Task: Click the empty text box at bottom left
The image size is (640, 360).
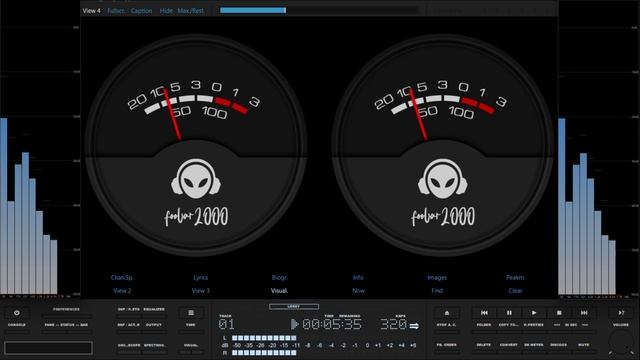Action: click(49, 348)
